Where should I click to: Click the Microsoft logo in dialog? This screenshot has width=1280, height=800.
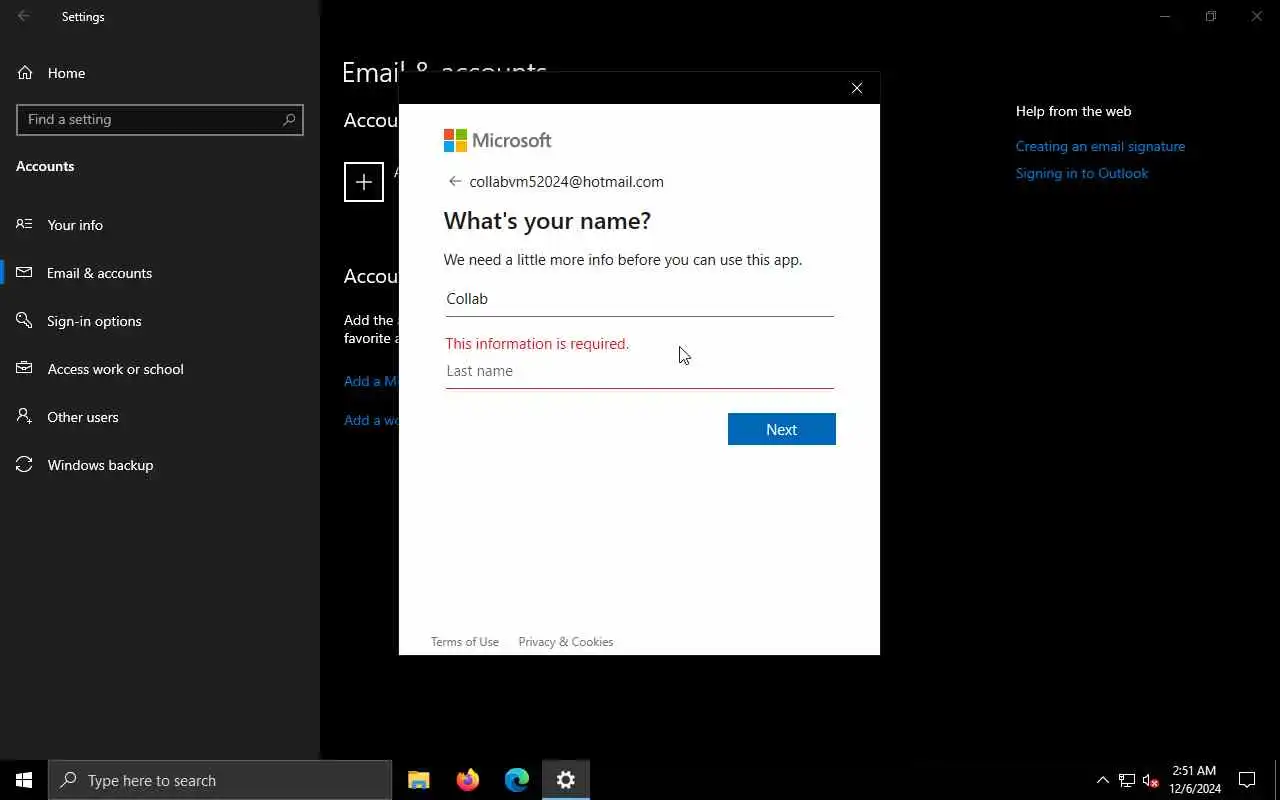tap(498, 140)
